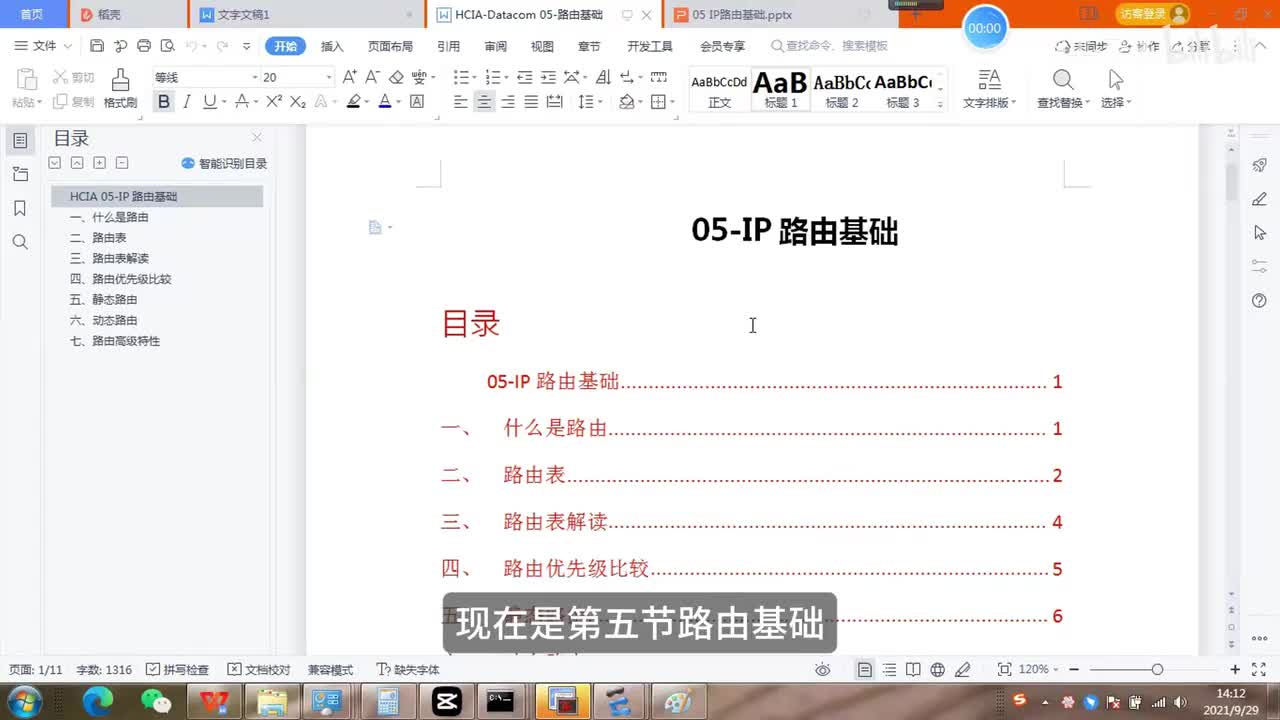Viewport: 1280px width, 720px height.
Task: Click the Print icon in quick access toolbar
Action: (144, 46)
